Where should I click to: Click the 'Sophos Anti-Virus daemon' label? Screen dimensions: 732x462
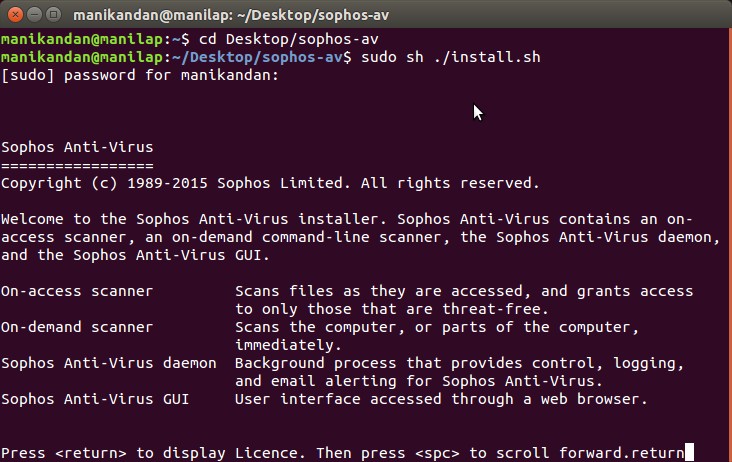point(109,363)
